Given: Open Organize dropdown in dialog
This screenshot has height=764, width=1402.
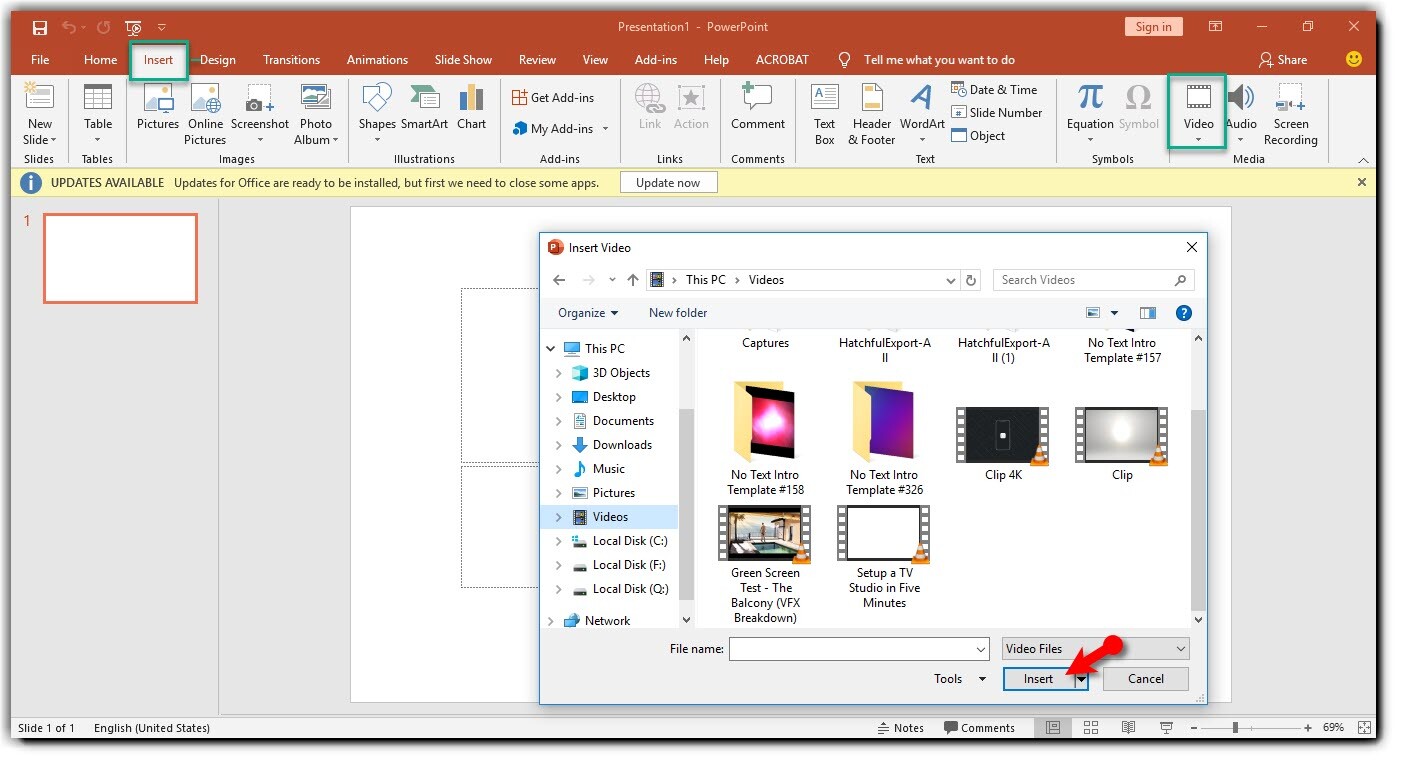Looking at the screenshot, I should pyautogui.click(x=588, y=313).
